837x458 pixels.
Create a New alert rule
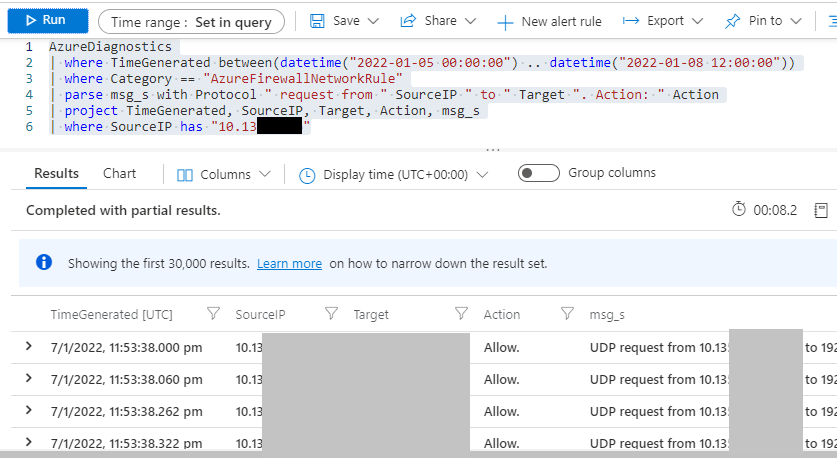point(549,21)
